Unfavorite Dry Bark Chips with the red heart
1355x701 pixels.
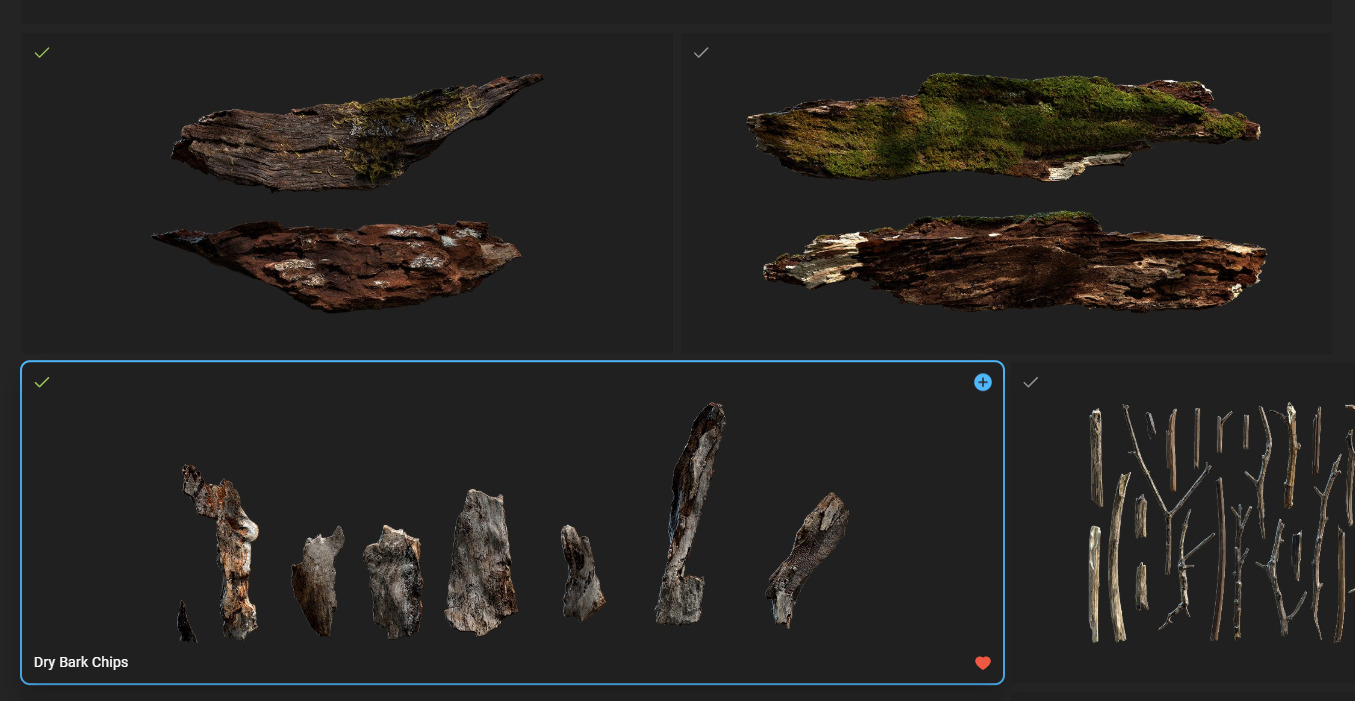coord(983,663)
